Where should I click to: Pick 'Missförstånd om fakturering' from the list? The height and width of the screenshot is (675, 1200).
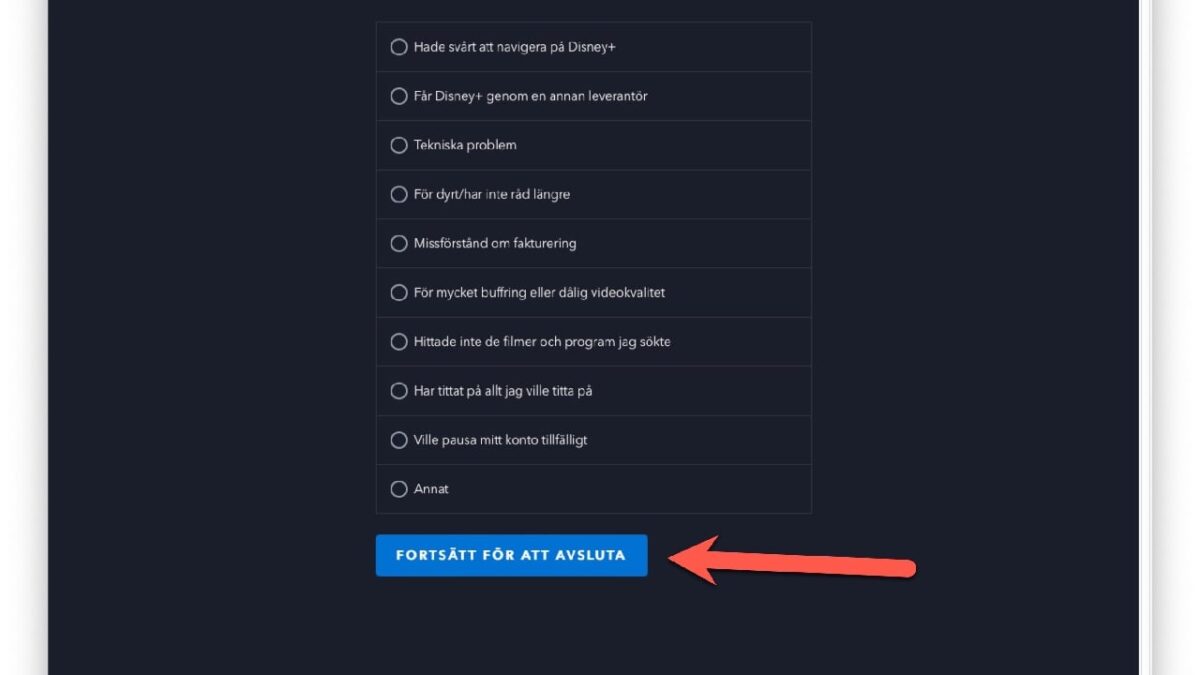(398, 243)
